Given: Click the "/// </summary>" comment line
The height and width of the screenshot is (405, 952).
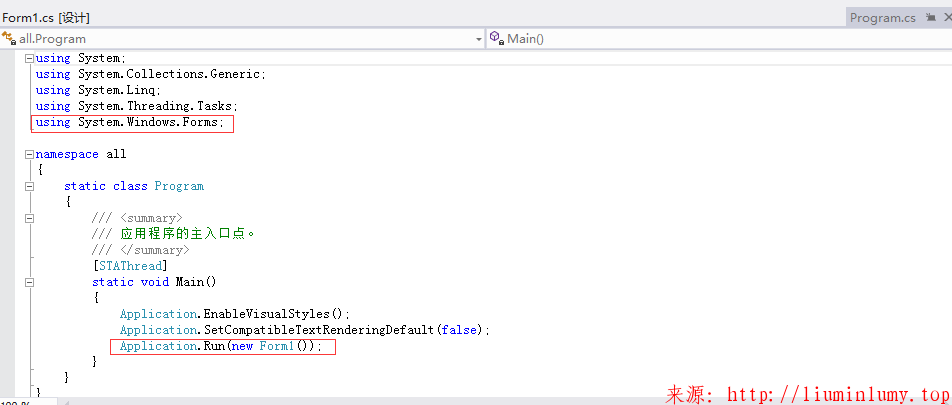Looking at the screenshot, I should click(141, 250).
